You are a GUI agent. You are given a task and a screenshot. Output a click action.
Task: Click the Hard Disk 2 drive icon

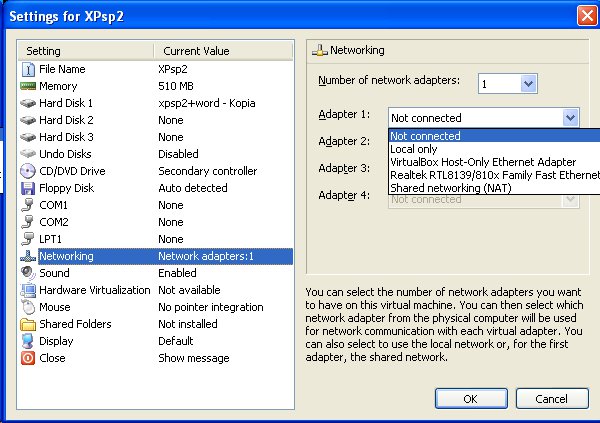coord(28,120)
